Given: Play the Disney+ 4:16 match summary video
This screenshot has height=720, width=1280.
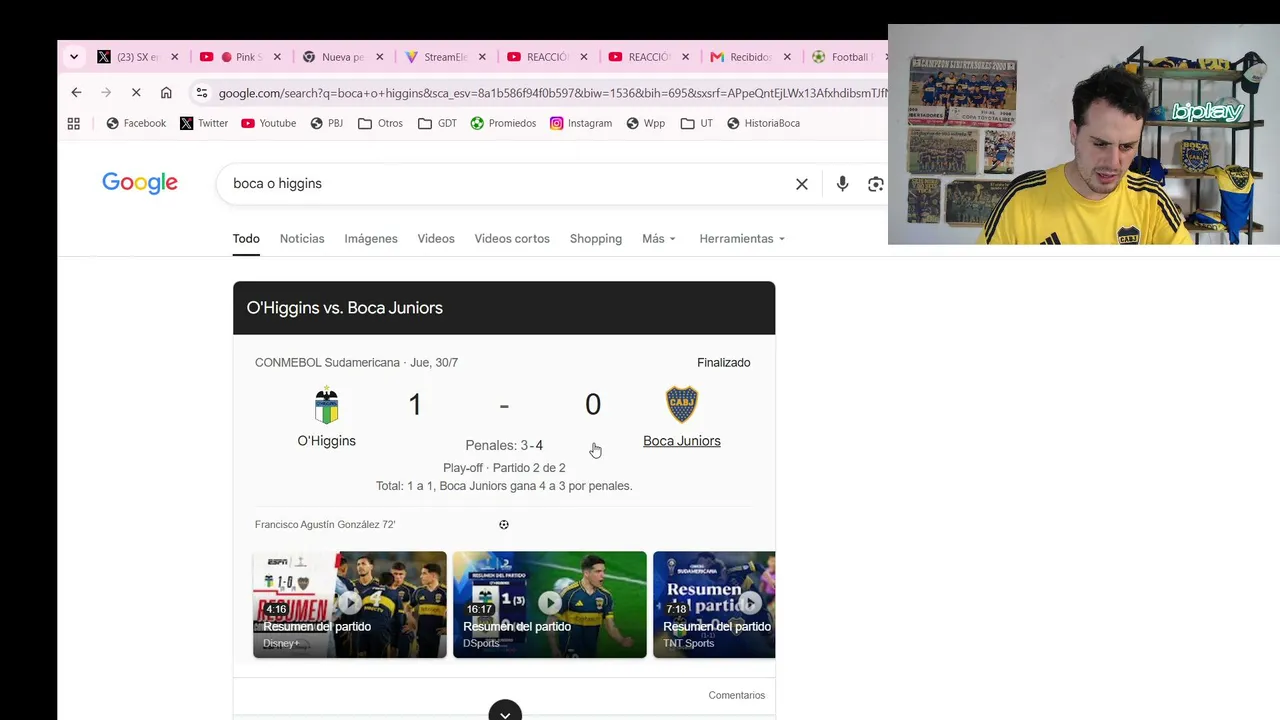Looking at the screenshot, I should coord(350,604).
